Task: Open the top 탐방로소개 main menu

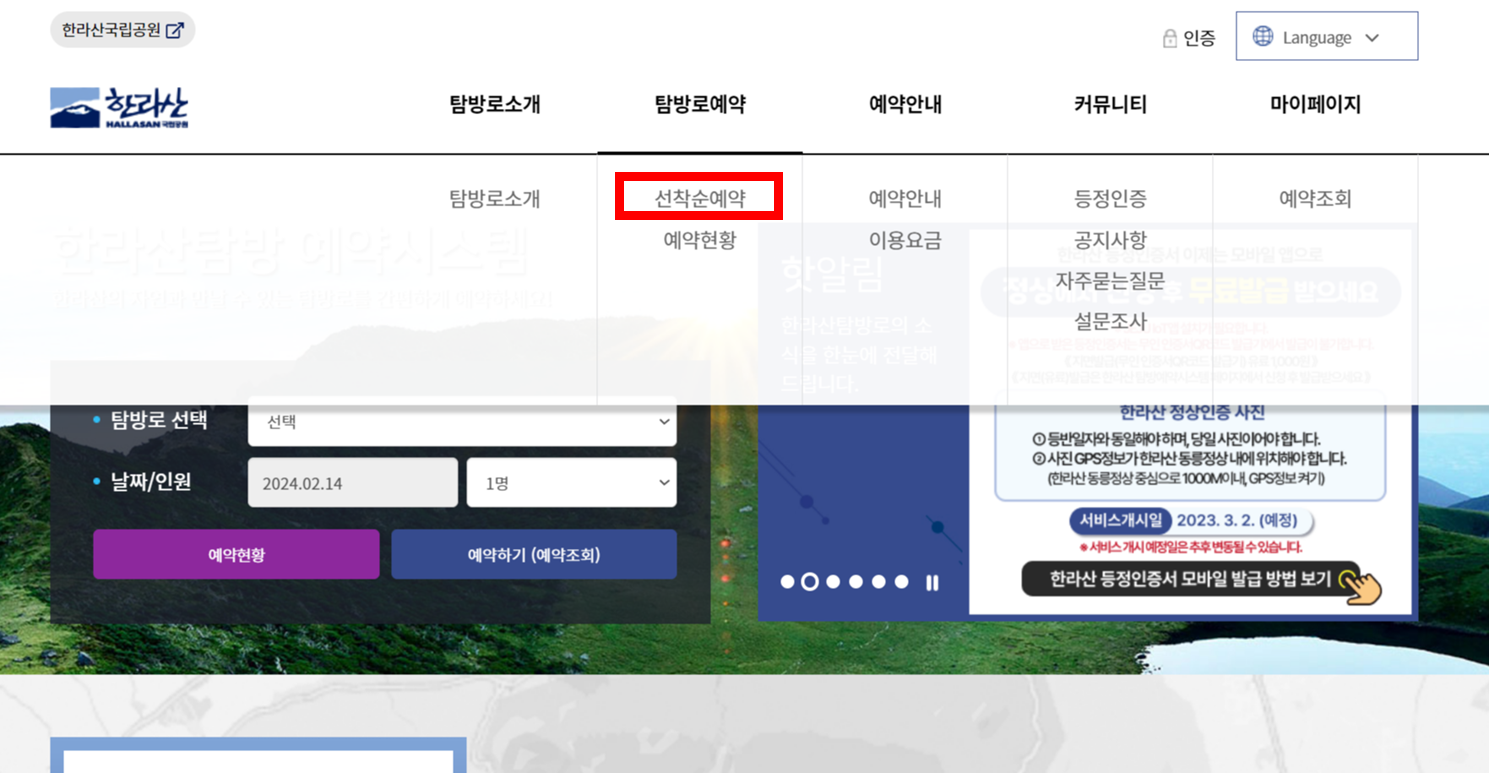Action: click(495, 104)
